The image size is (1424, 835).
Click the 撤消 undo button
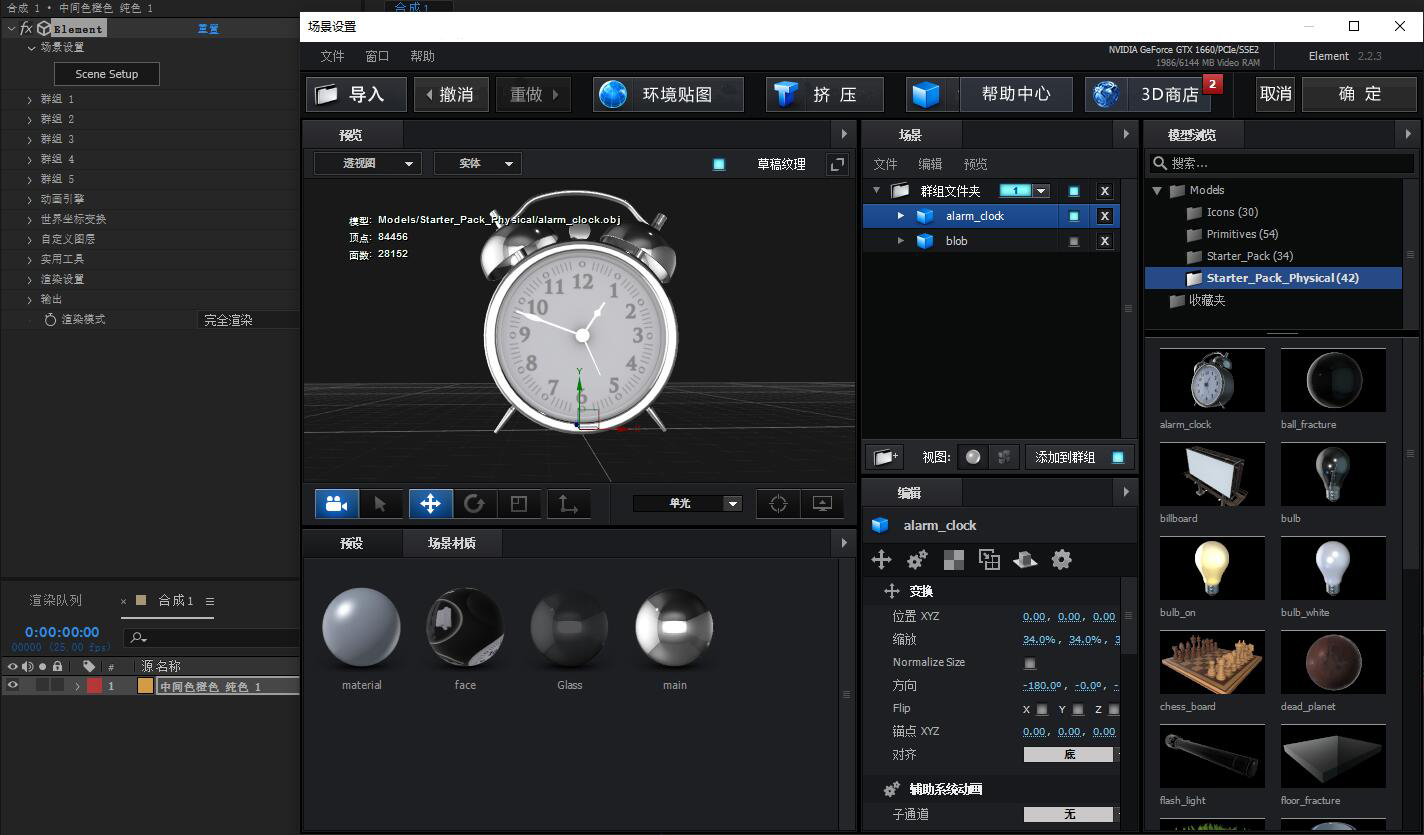[x=451, y=94]
